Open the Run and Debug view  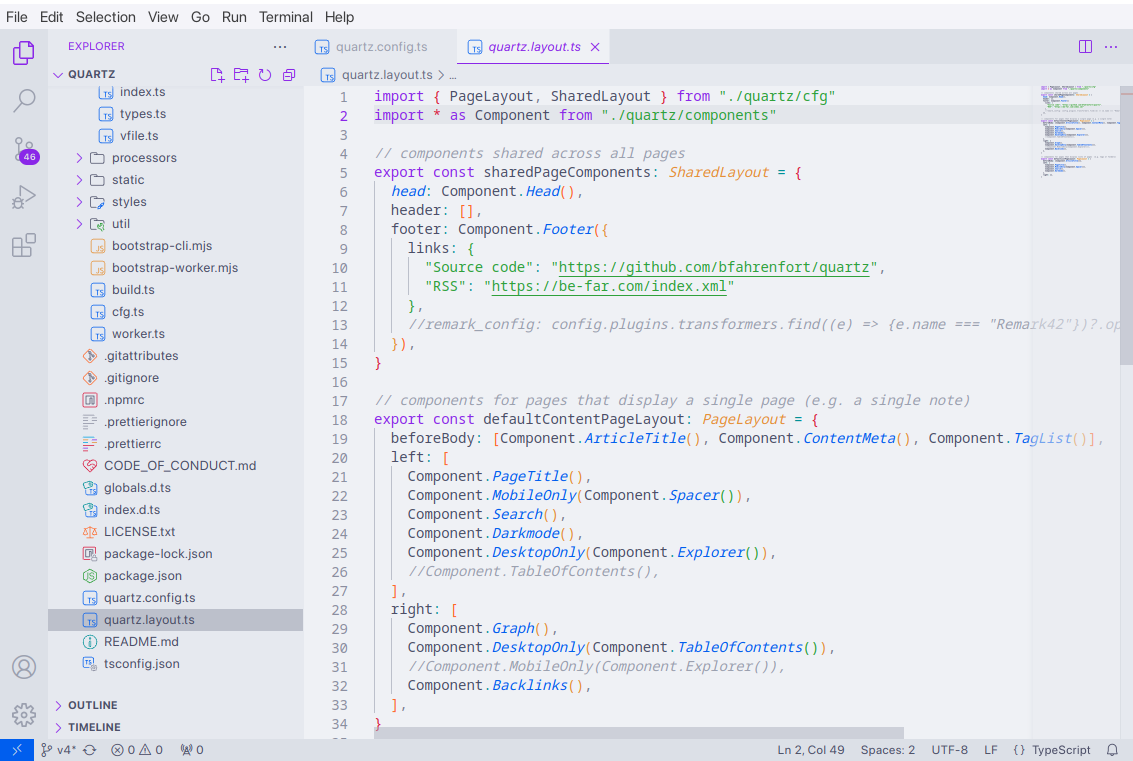(24, 197)
